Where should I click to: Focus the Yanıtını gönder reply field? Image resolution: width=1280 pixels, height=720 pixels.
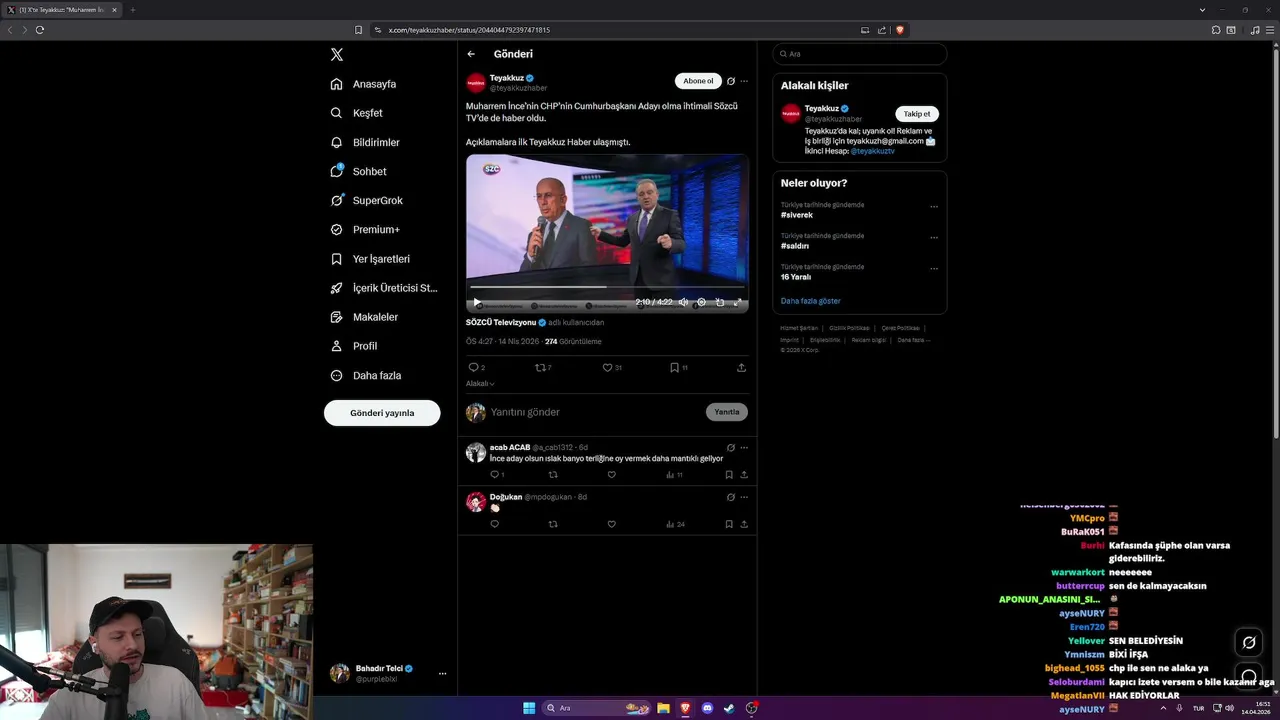click(x=595, y=412)
